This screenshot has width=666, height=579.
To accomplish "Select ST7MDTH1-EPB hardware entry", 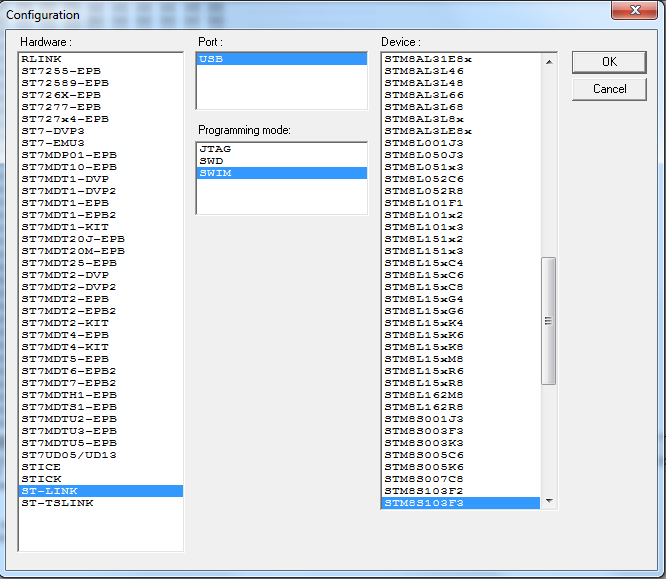I will tap(101, 395).
